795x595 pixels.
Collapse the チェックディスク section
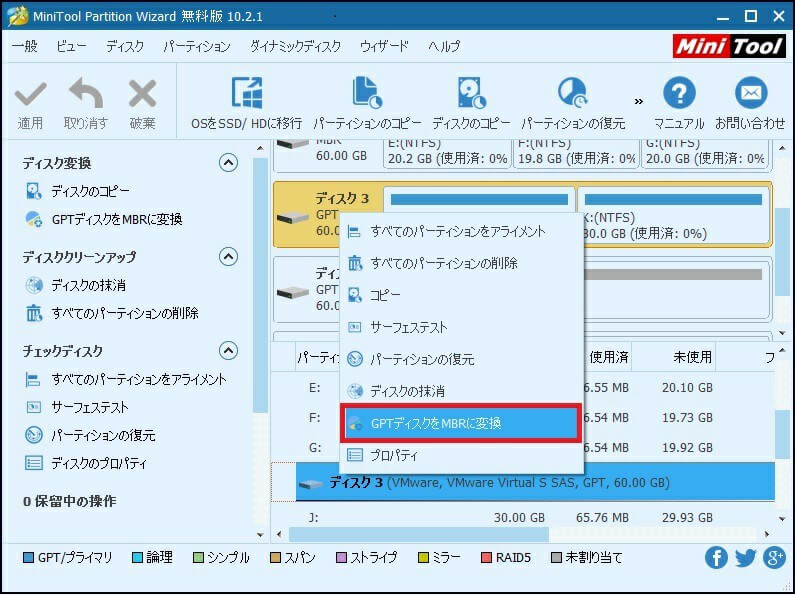[228, 351]
